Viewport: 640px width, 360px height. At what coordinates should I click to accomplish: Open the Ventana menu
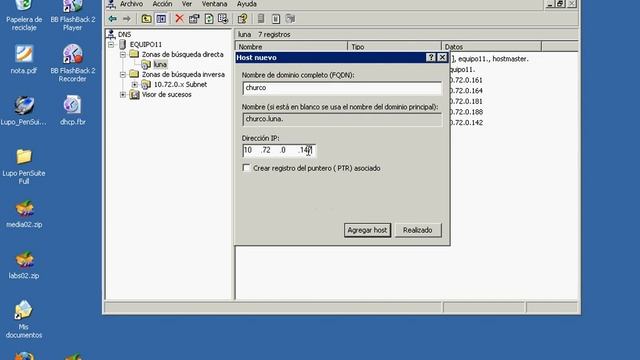pos(215,4)
